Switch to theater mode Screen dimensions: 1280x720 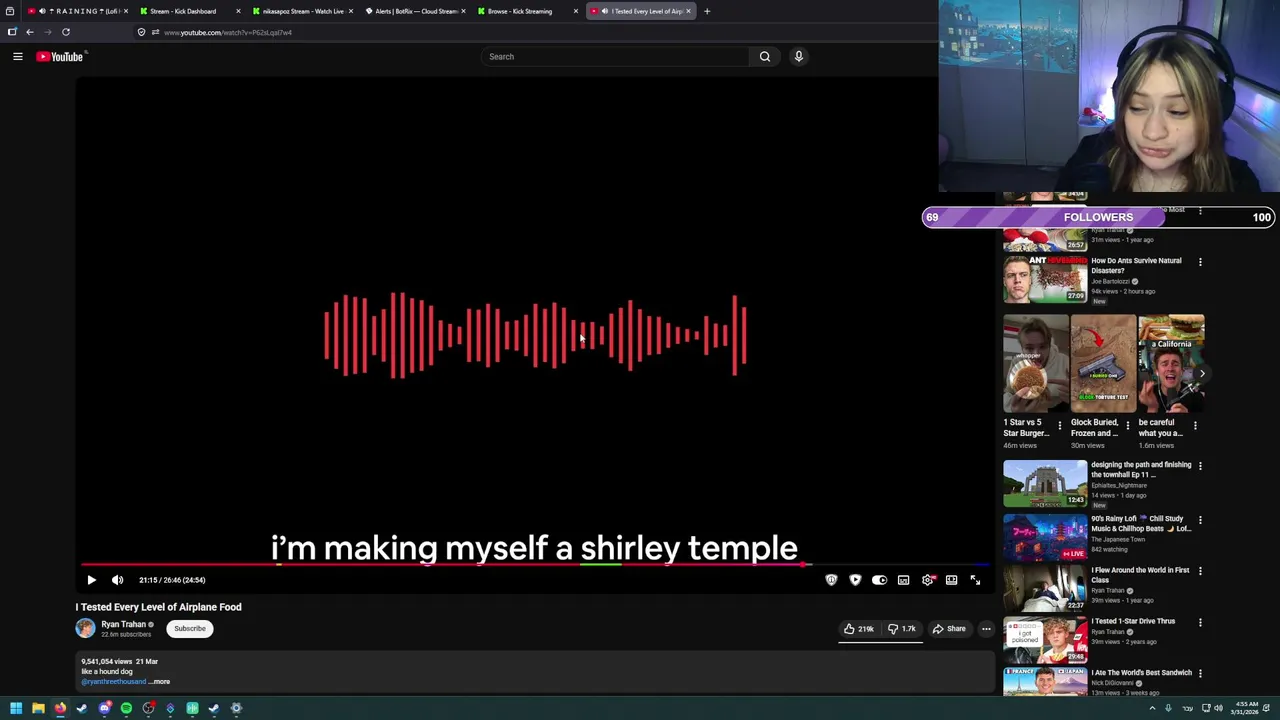pos(951,580)
